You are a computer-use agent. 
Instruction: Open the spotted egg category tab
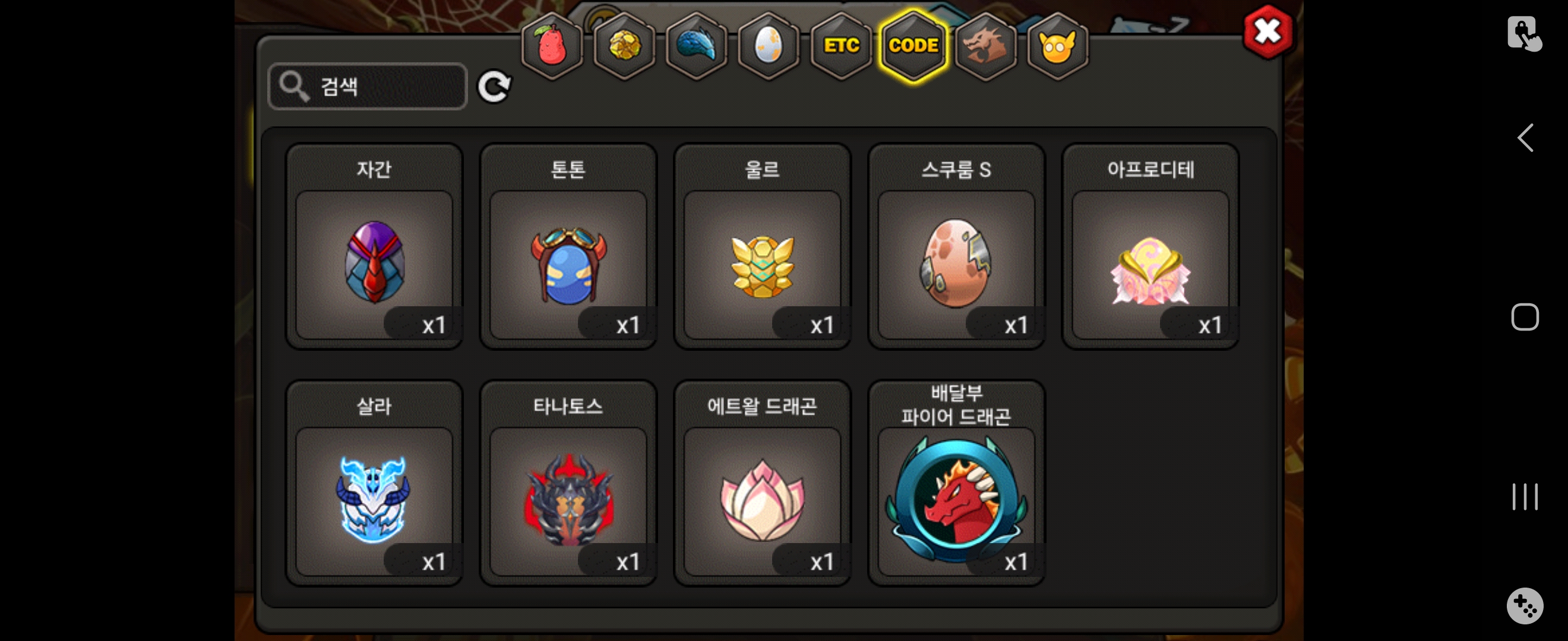(x=768, y=46)
